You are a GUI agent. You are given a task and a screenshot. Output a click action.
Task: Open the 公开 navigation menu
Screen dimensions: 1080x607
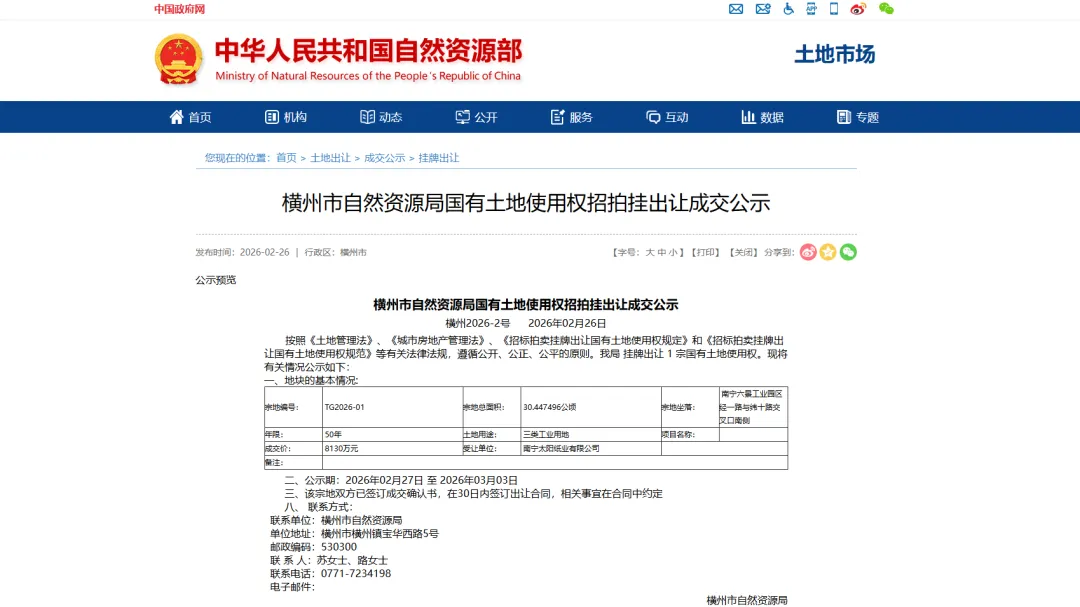tap(477, 117)
